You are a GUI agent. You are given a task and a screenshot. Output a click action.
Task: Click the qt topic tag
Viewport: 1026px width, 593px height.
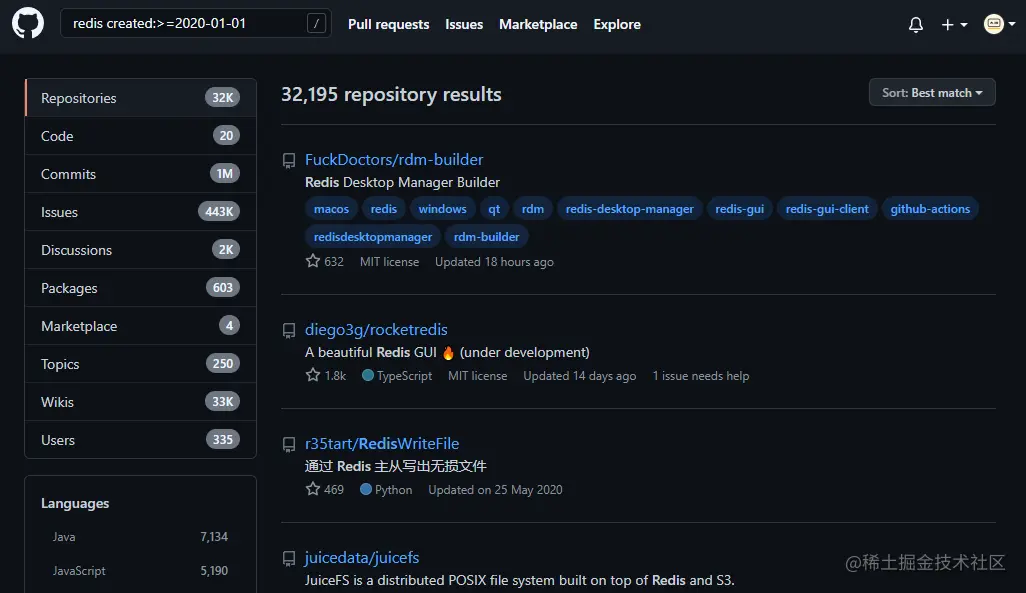click(x=494, y=209)
